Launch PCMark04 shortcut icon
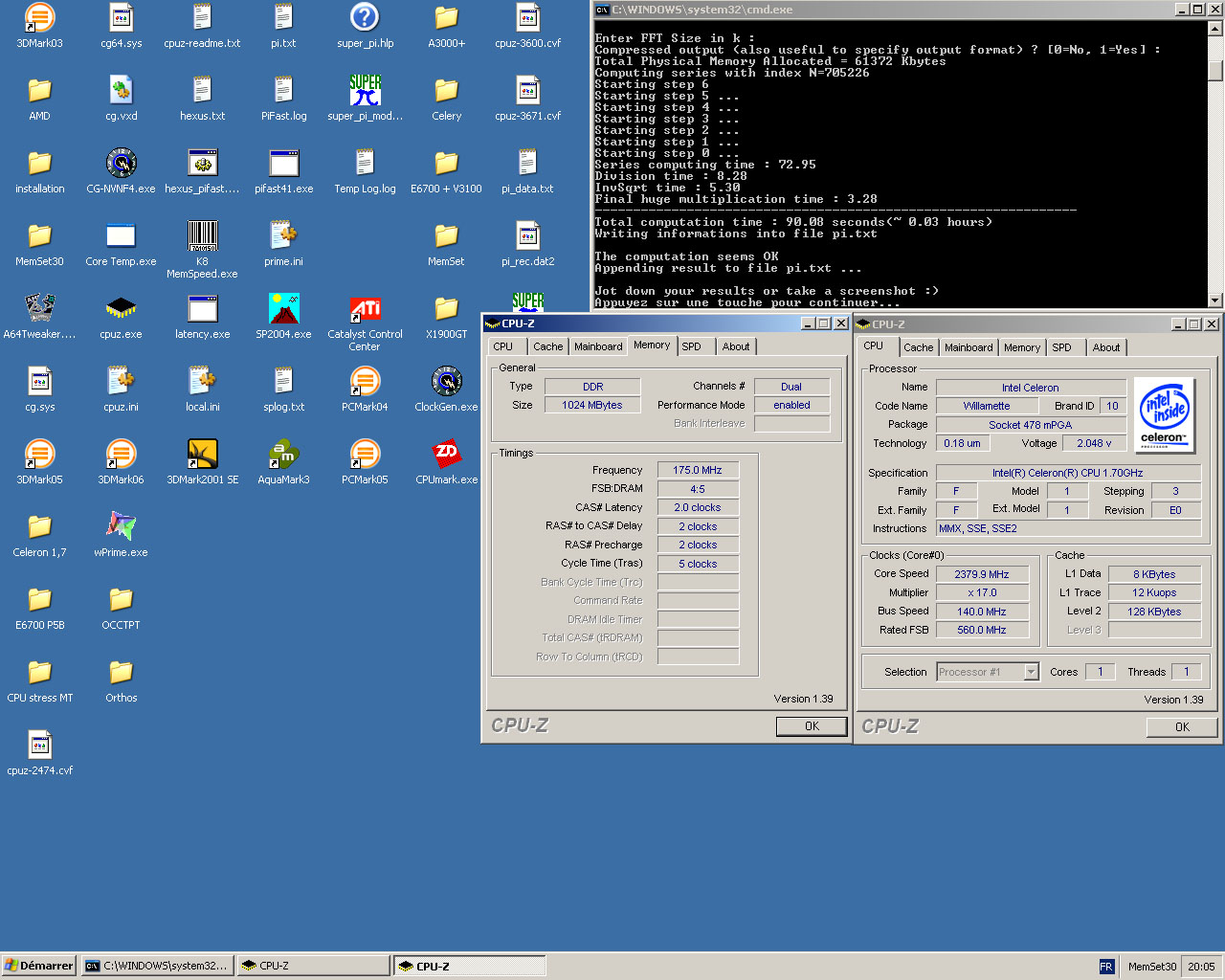Image resolution: width=1225 pixels, height=980 pixels. 365,381
